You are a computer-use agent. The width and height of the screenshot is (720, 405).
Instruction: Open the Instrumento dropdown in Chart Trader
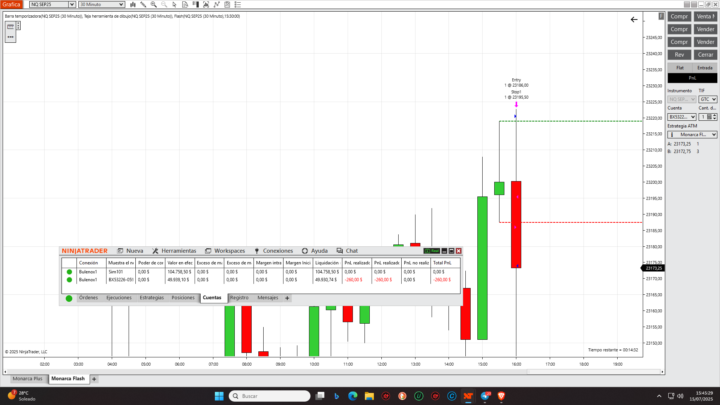coord(682,99)
